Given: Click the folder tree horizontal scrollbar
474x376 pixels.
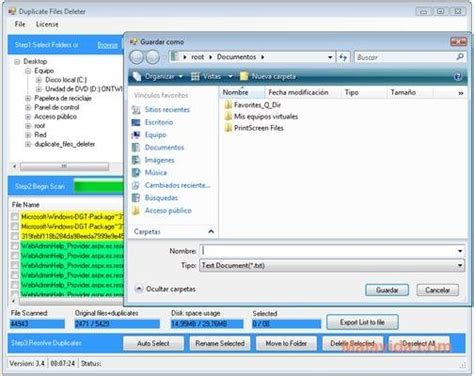Looking at the screenshot, I should (65, 166).
